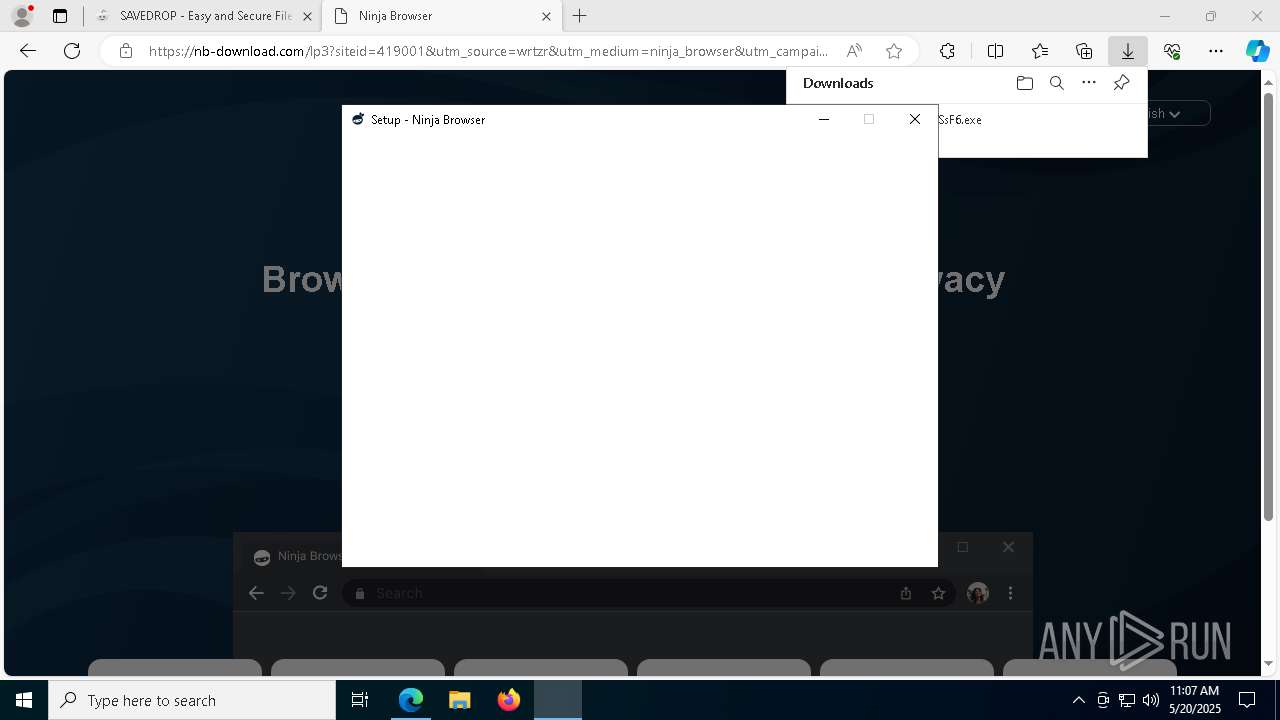
Task: Pin the Downloads panel
Action: [x=1121, y=83]
